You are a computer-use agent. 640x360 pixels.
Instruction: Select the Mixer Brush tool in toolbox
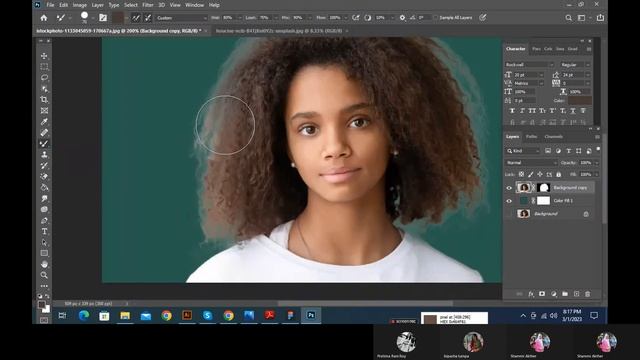(44, 144)
